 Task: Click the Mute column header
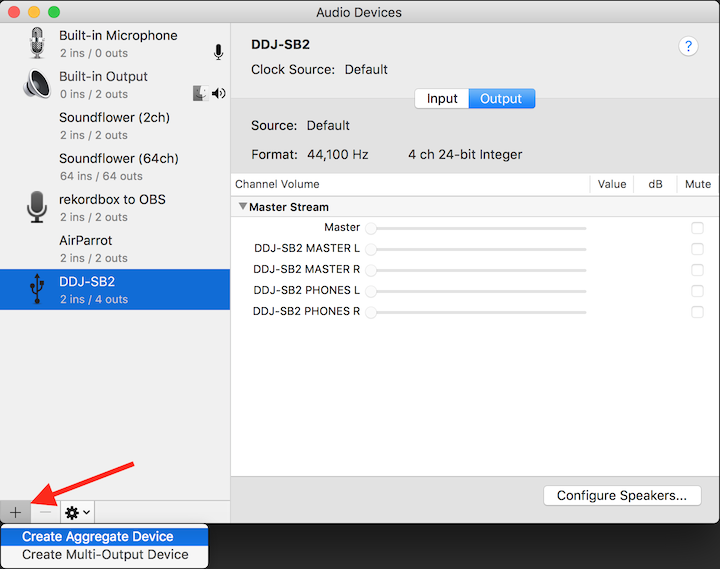coord(698,184)
